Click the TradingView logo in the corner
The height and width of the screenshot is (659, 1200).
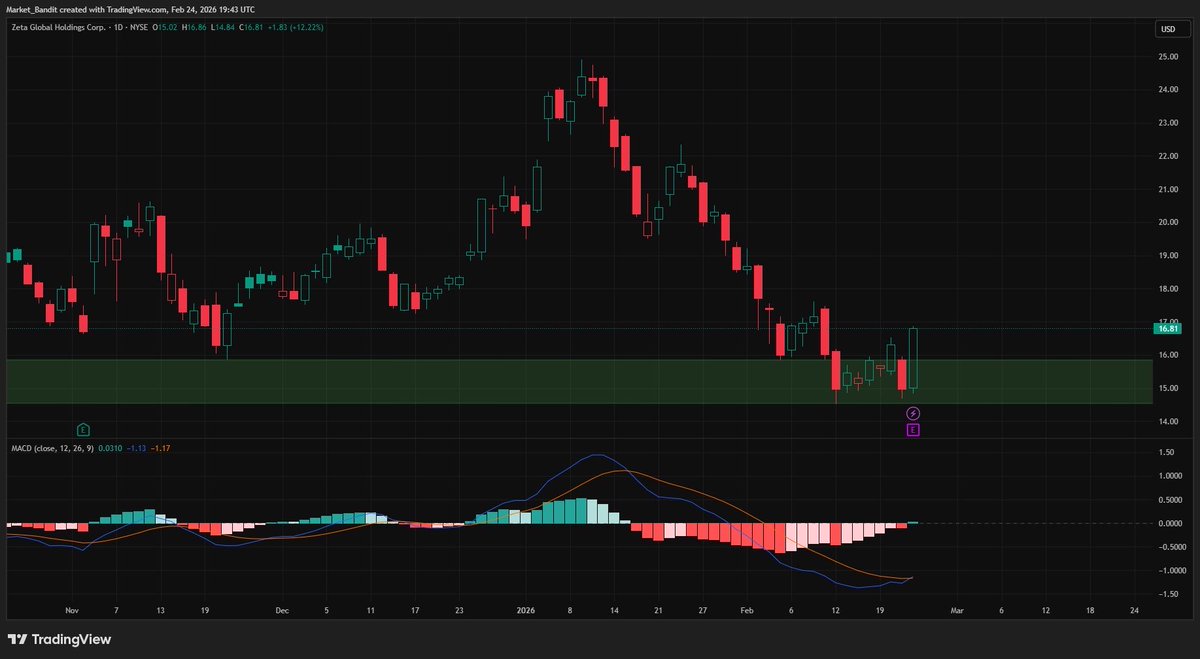point(58,638)
